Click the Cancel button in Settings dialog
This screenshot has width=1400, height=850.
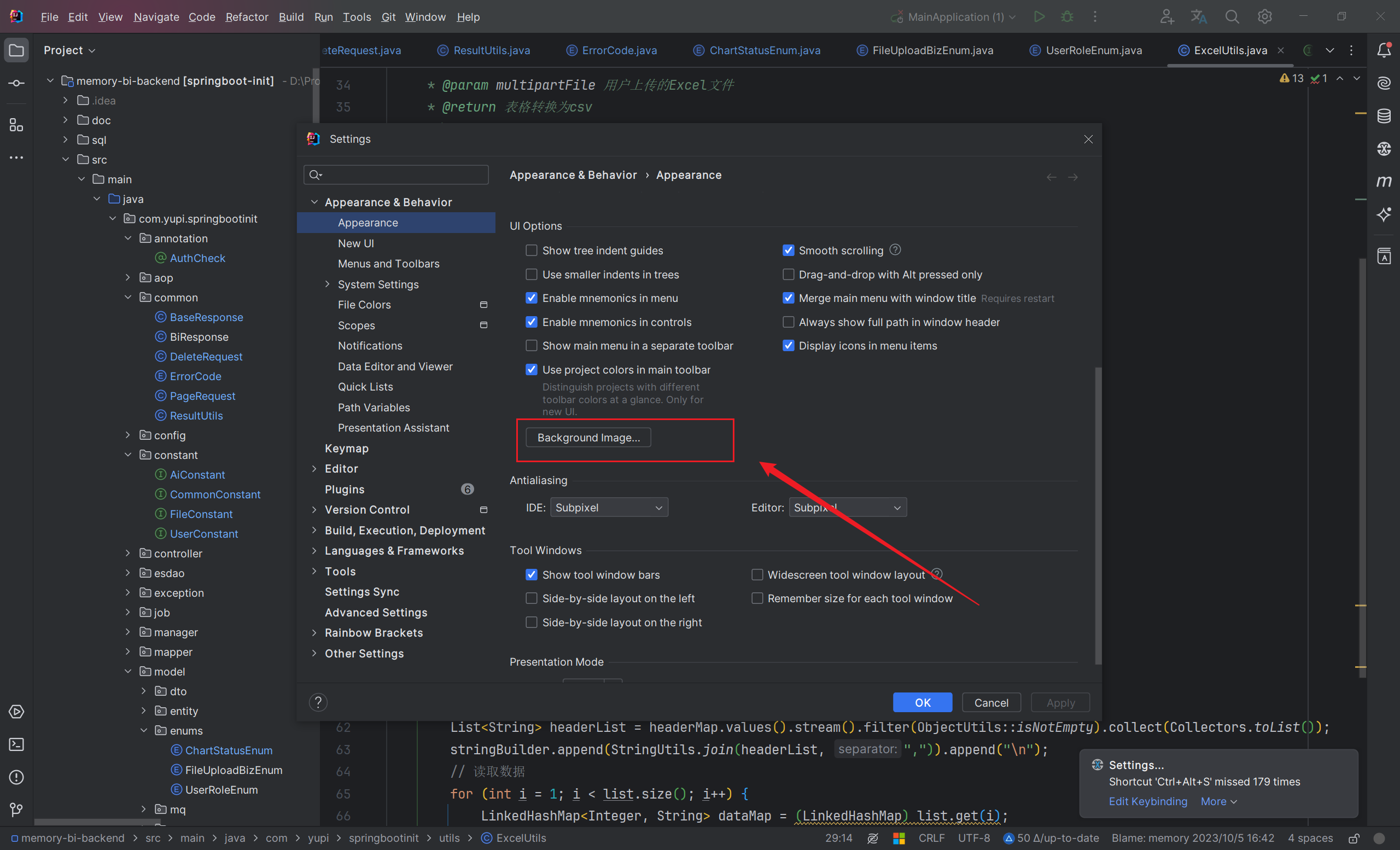click(x=992, y=702)
